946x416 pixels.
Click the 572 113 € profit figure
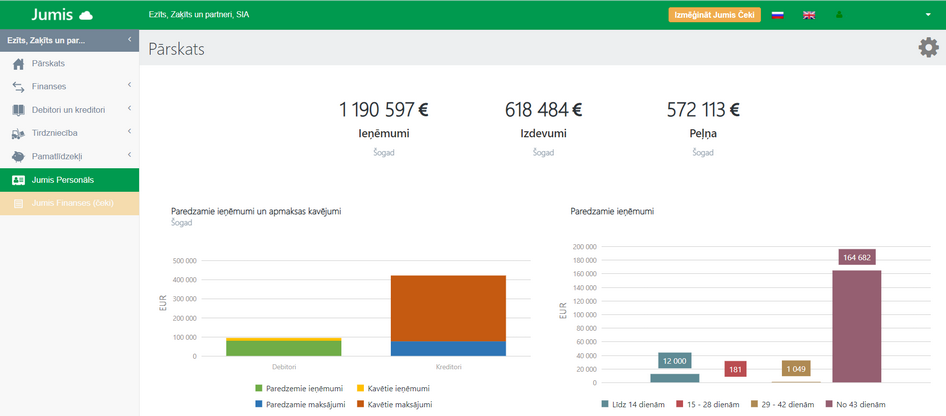coord(703,110)
